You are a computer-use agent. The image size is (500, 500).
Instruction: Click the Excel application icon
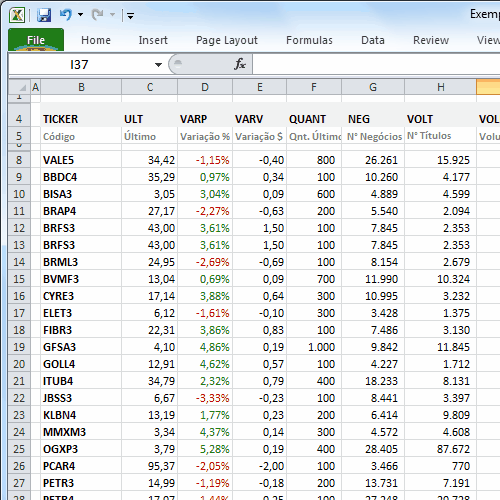click(x=17, y=15)
